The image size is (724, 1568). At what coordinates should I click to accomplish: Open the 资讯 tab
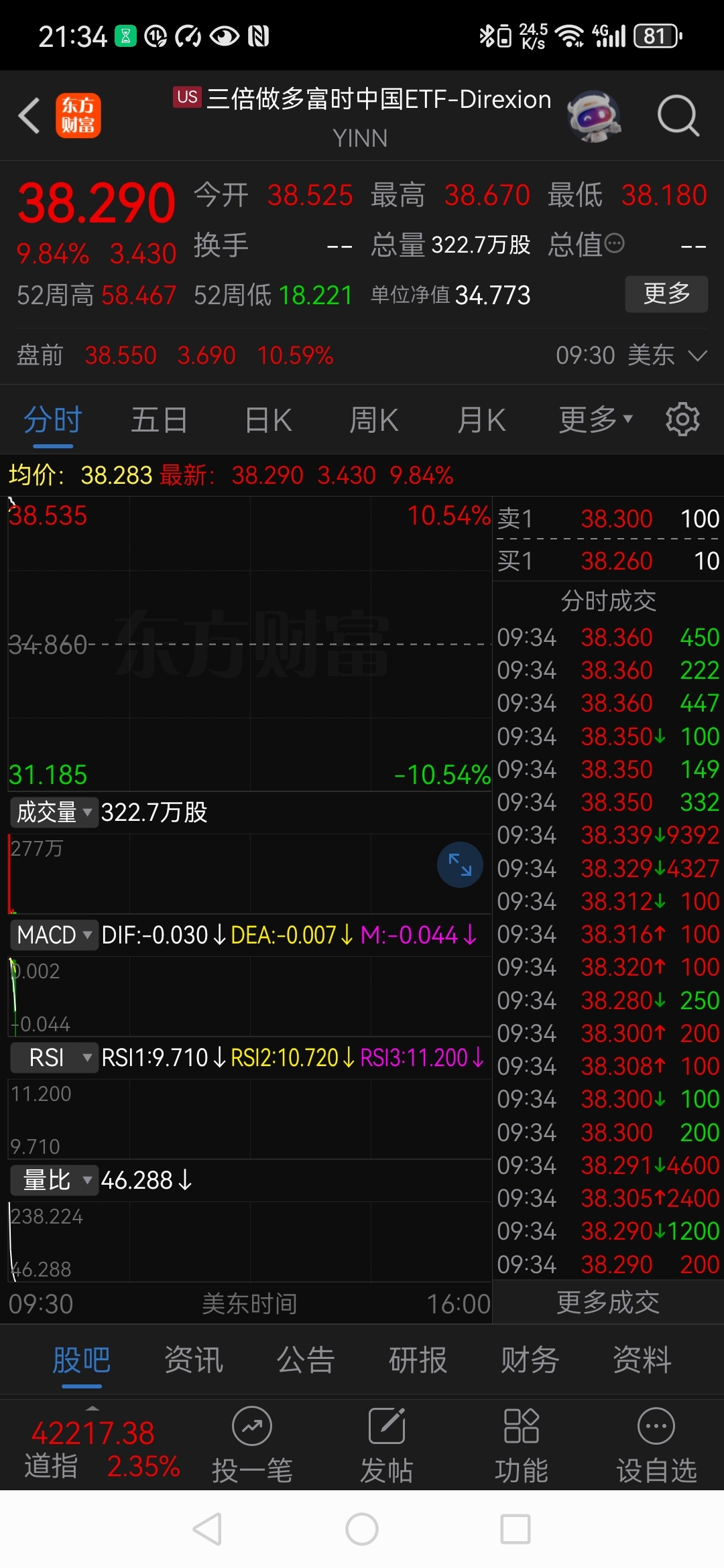point(194,1360)
